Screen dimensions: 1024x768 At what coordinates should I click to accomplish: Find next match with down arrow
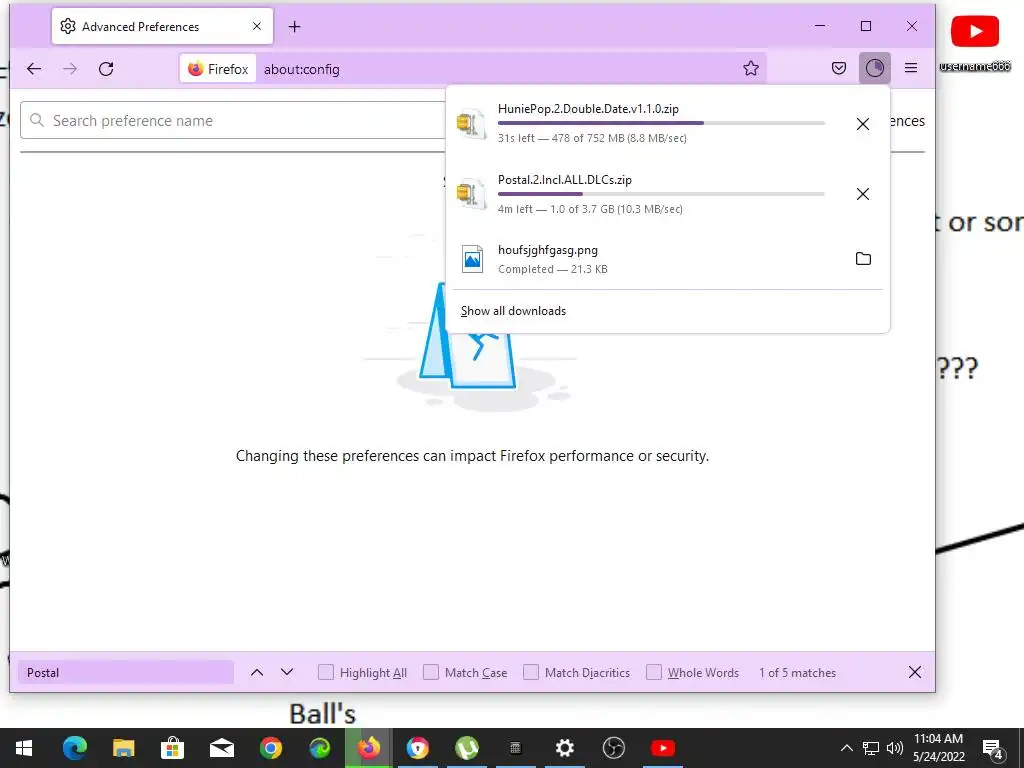tap(287, 672)
